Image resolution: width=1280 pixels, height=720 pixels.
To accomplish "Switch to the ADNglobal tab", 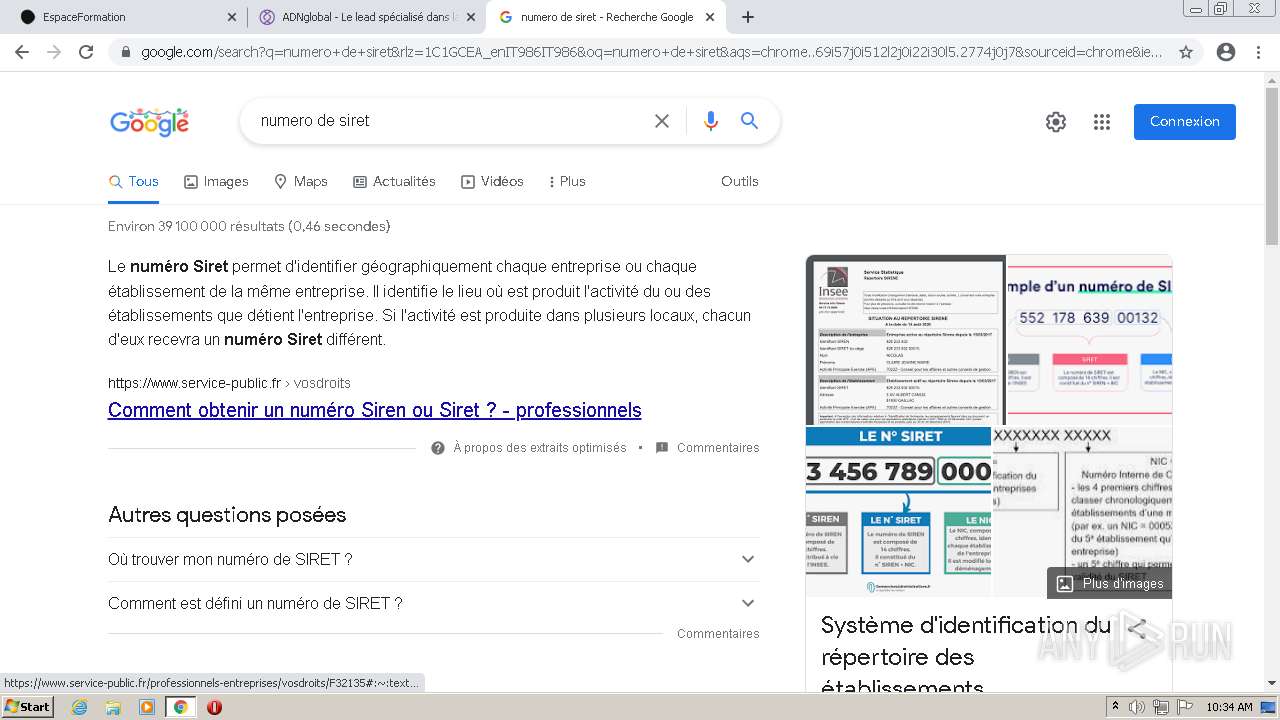I will 366,17.
